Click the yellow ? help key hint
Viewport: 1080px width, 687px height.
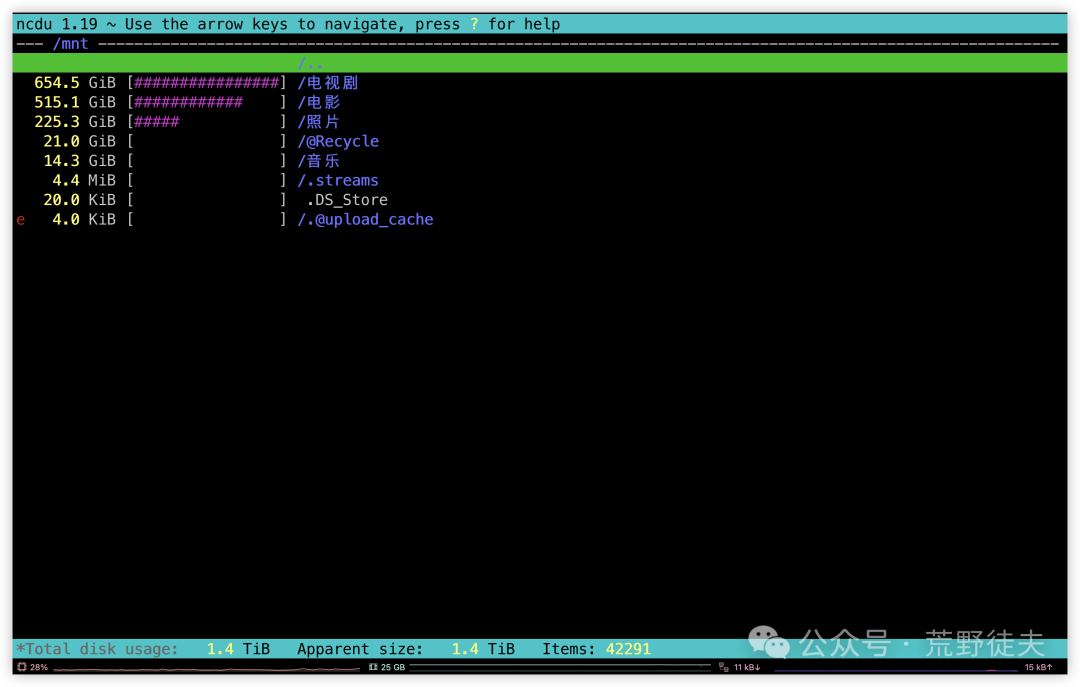pos(474,24)
